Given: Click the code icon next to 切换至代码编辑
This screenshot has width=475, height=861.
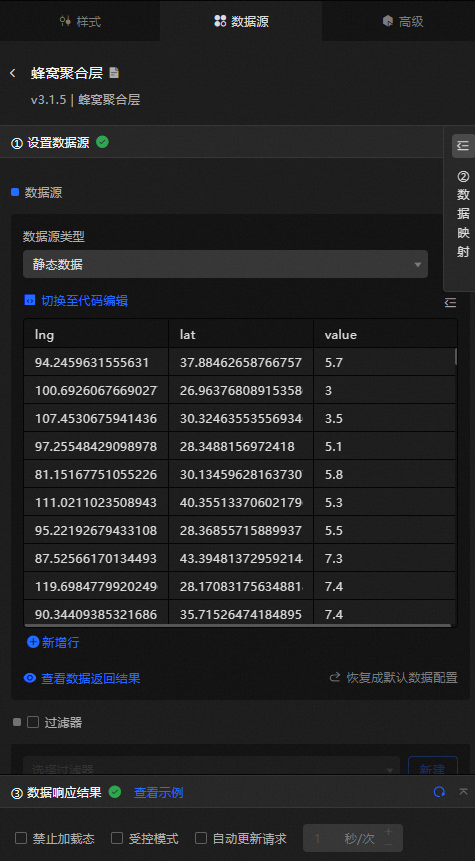Looking at the screenshot, I should coord(30,300).
